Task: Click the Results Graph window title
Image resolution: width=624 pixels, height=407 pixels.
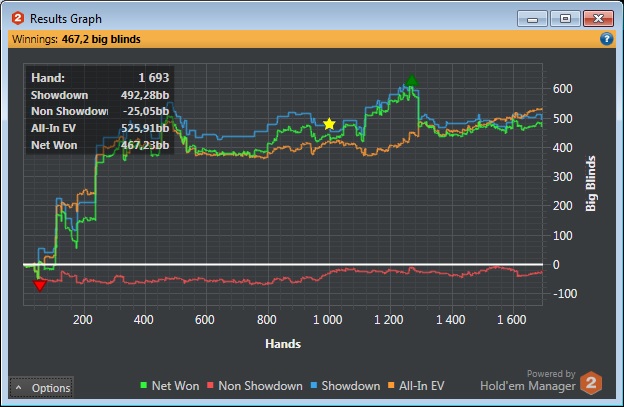Action: tap(66, 19)
